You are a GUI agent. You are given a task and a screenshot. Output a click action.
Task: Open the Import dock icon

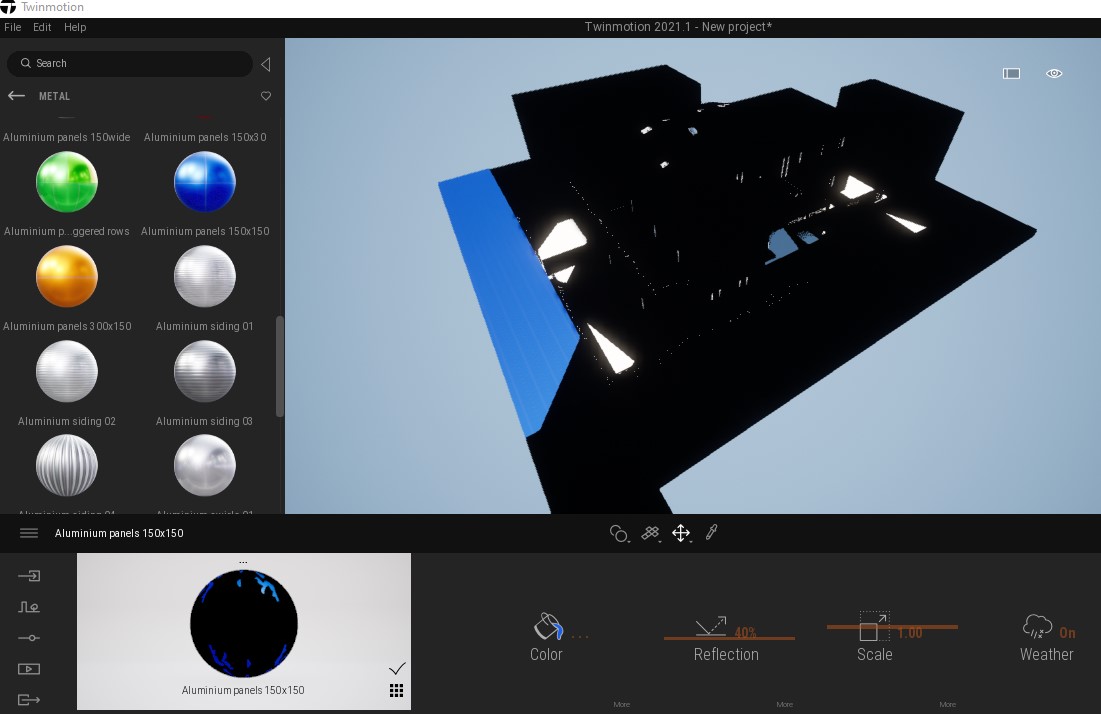pyautogui.click(x=29, y=576)
